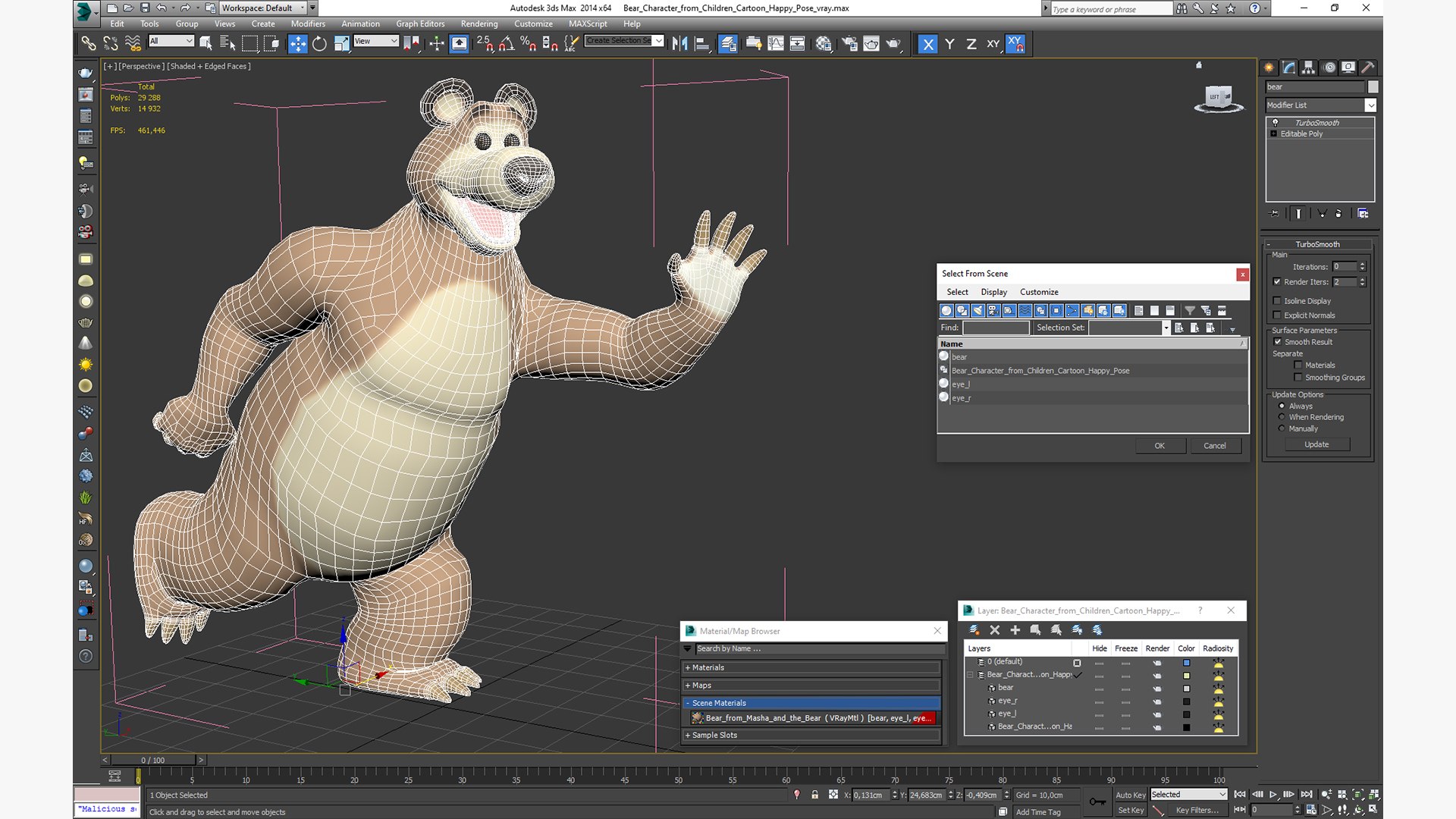
Task: Toggle the selection lock icon
Action: point(814,795)
